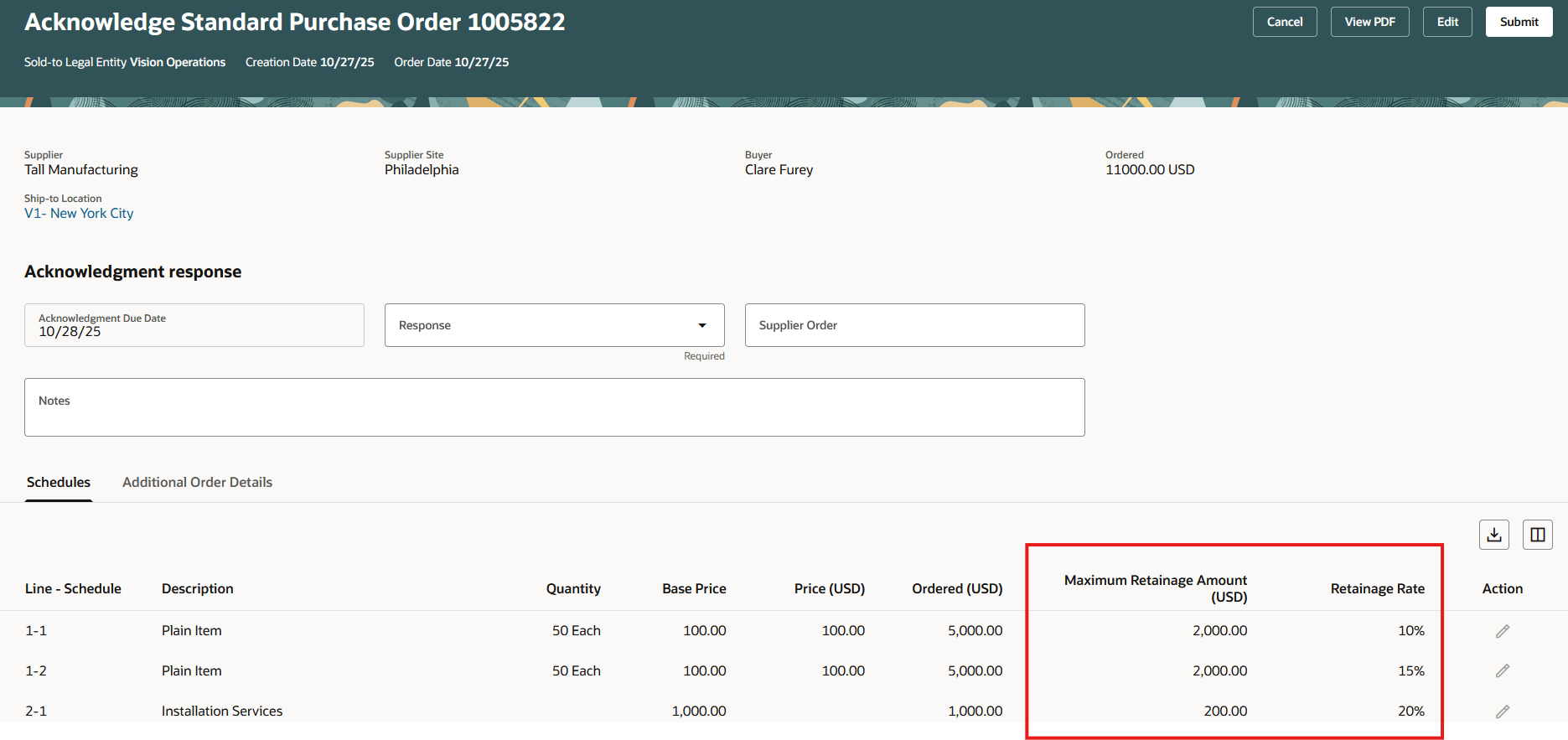Click the buyer name Clare Furey
Viewport: 1568px width, 740px height.
(779, 169)
